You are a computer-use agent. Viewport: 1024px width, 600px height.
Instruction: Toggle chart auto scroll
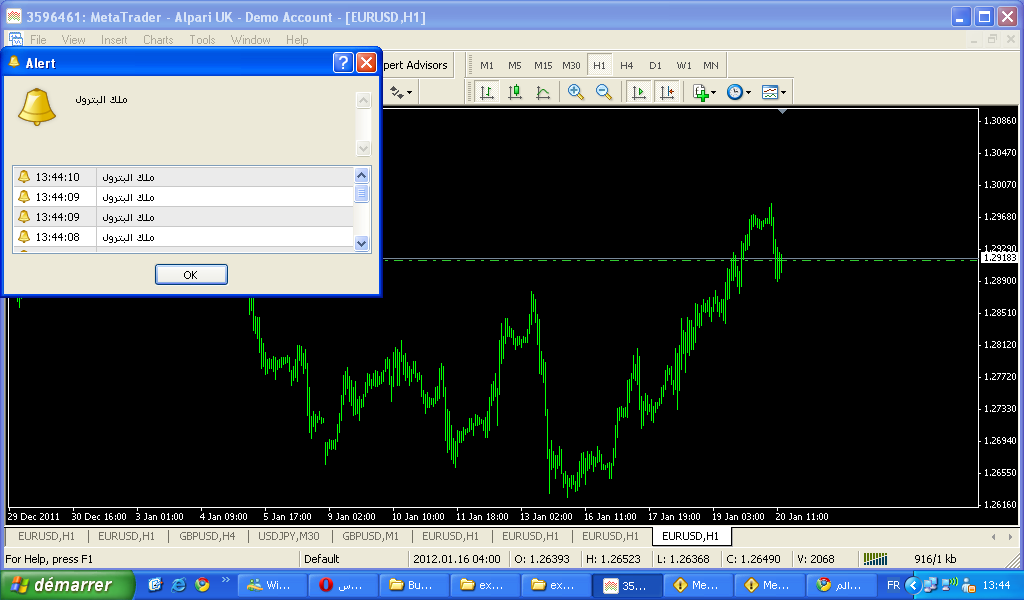[639, 92]
